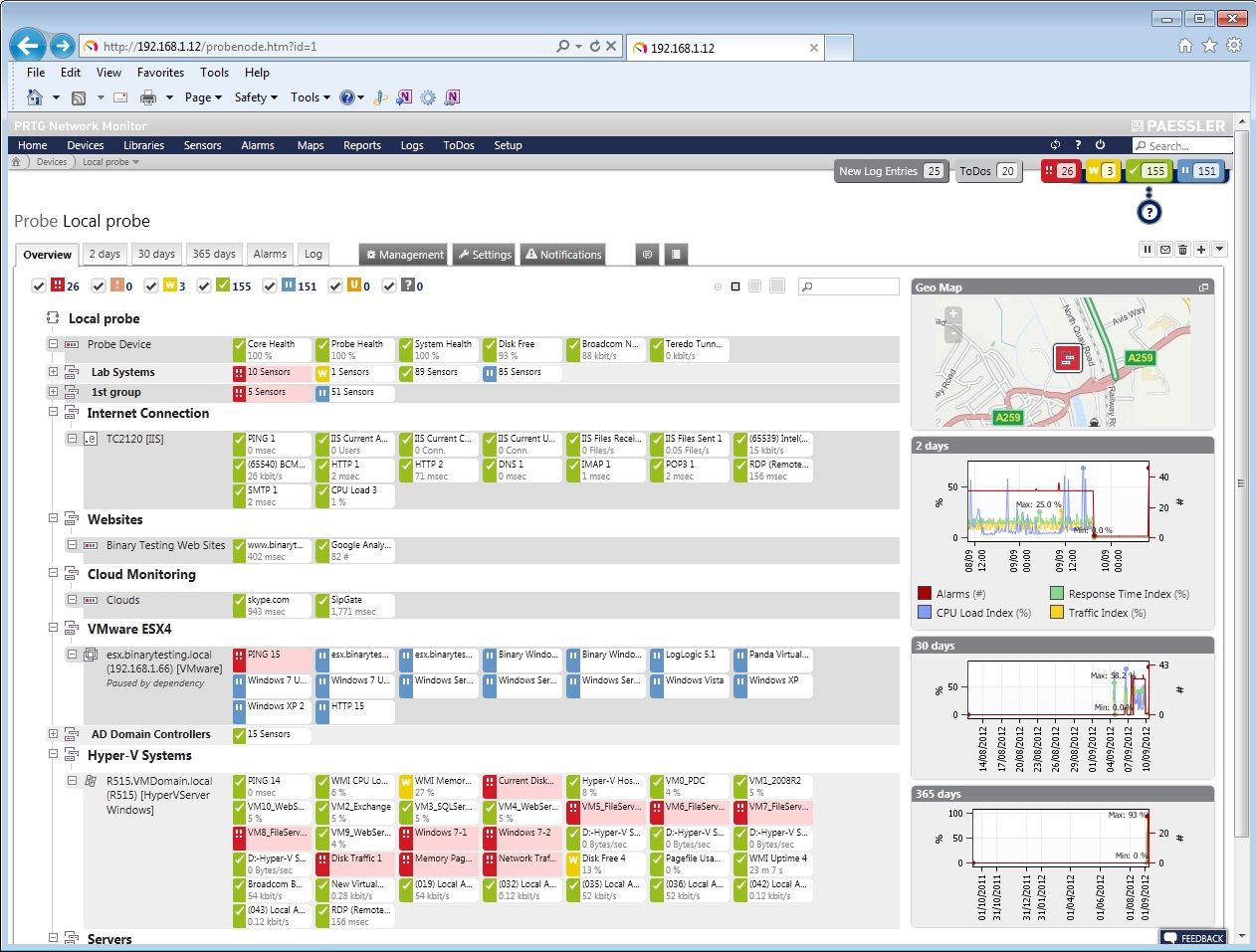Toggle the Unusual filter checkbox
Screen dimensions: 1256x952
pos(336,286)
